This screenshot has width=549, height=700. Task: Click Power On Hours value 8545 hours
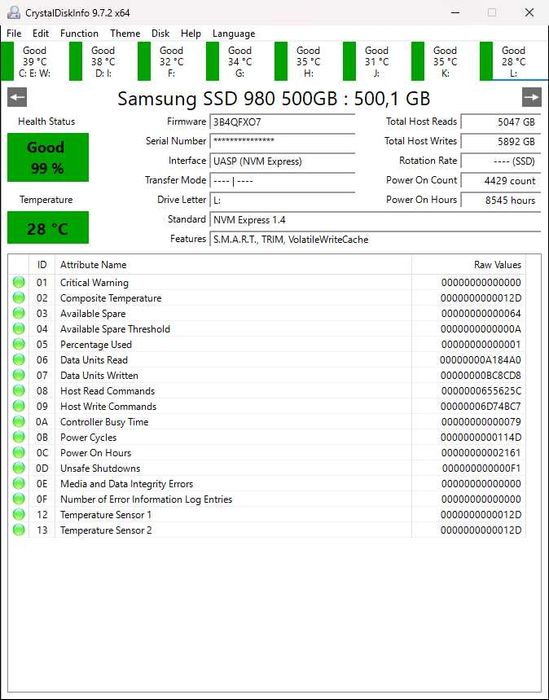tap(500, 200)
